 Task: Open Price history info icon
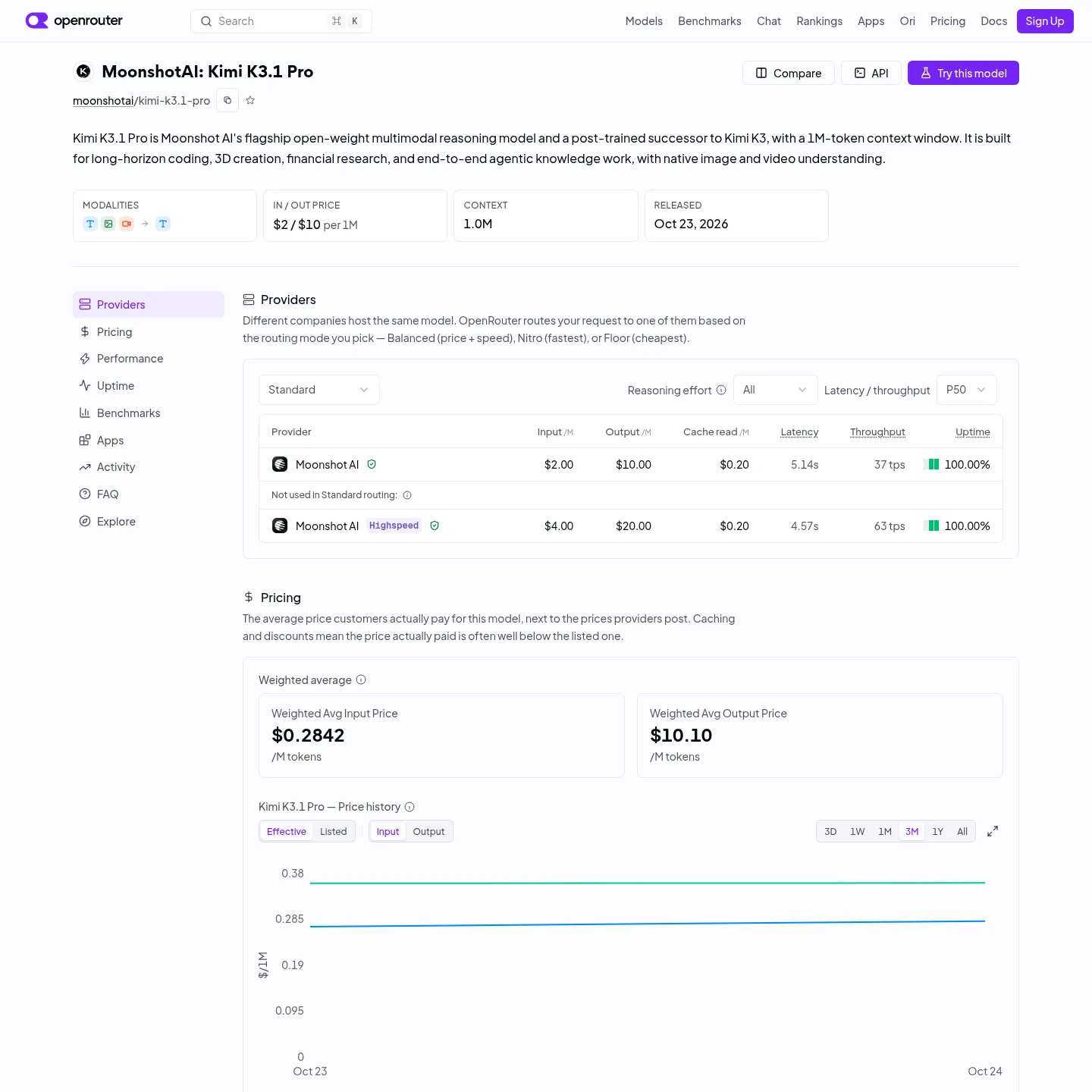[409, 807]
